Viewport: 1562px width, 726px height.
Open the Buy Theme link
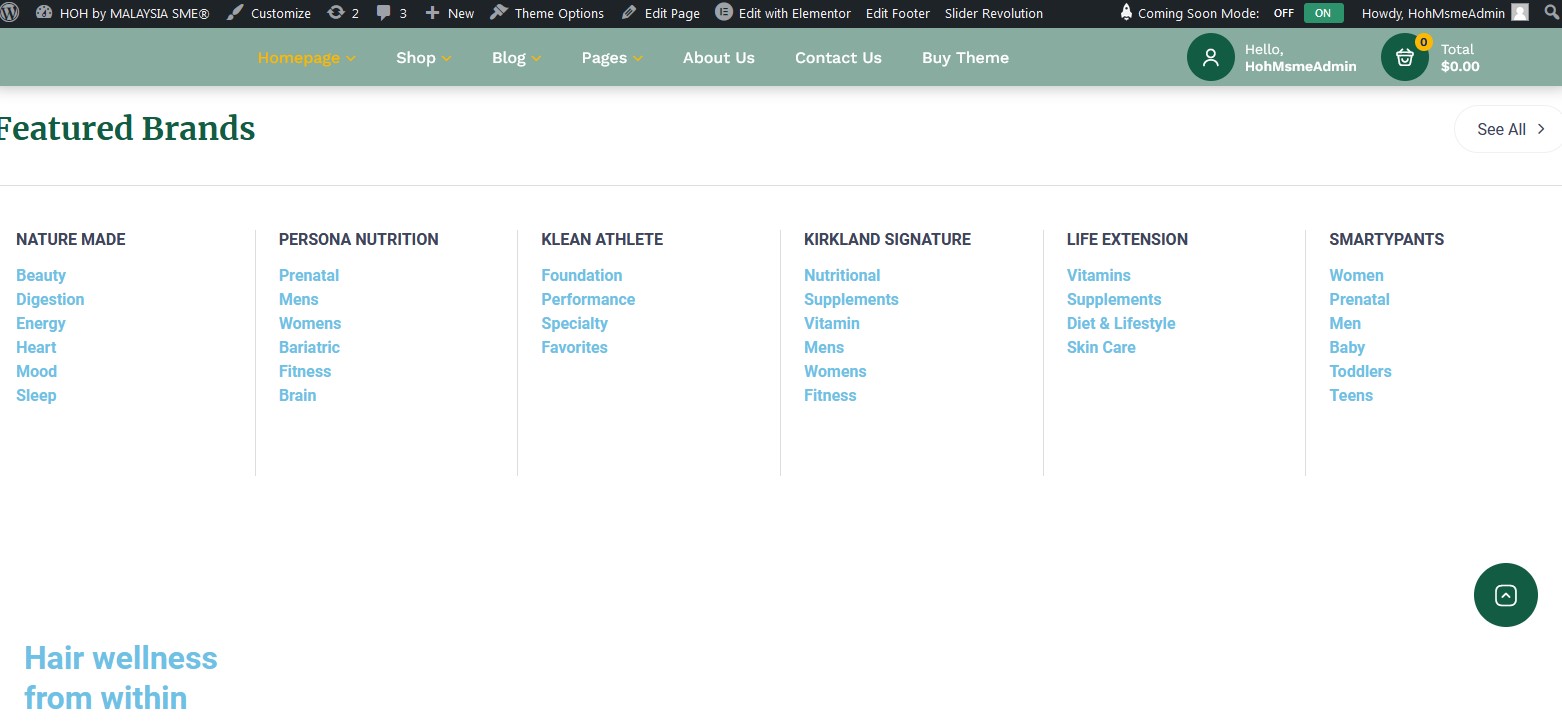965,57
